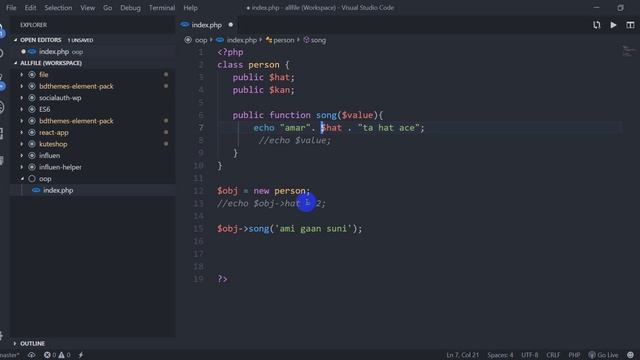Click the $value parameter on line 6

click(358, 115)
